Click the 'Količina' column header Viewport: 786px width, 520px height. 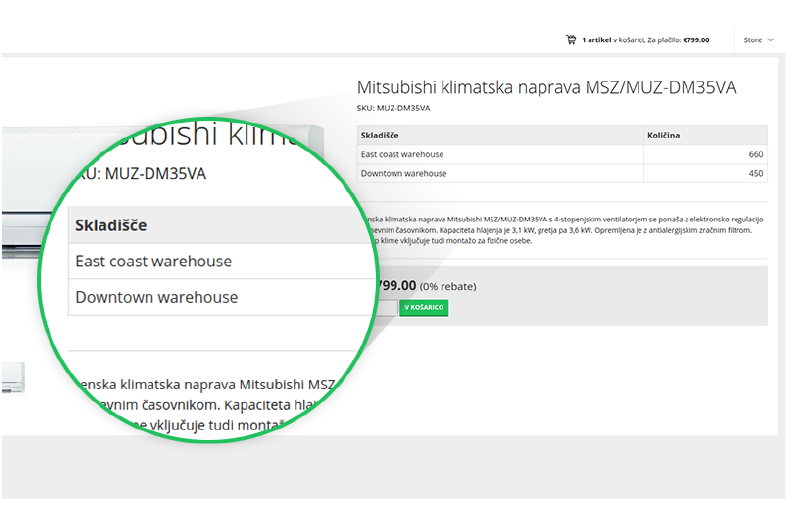click(705, 135)
